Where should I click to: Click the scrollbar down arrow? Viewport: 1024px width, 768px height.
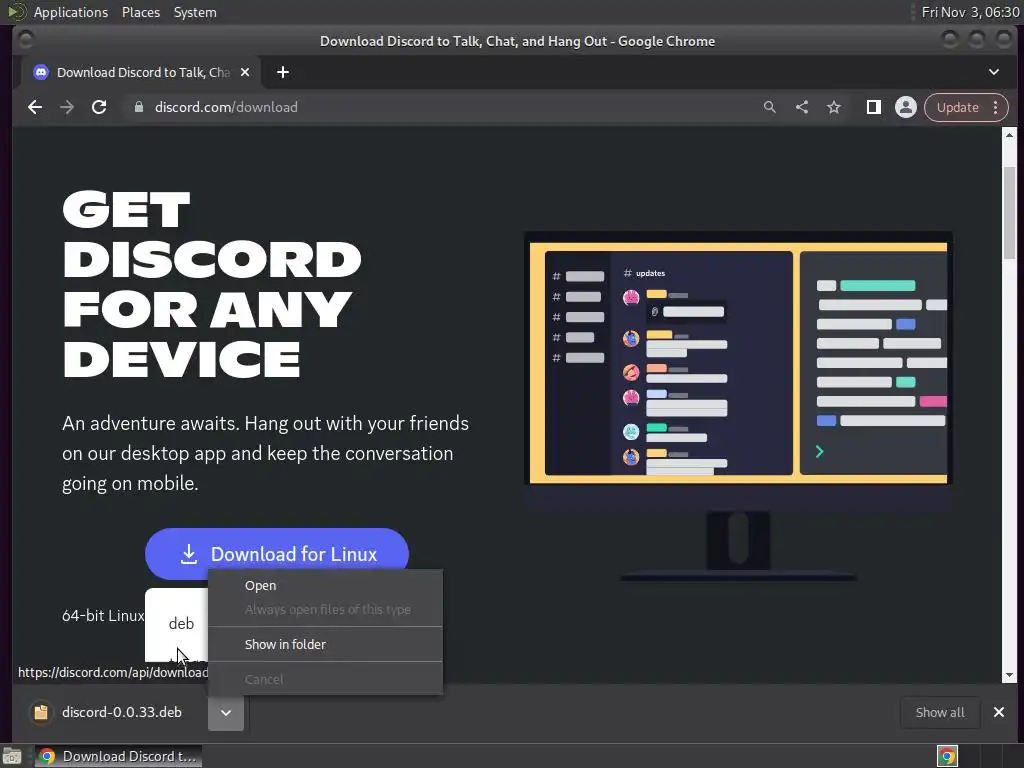1010,675
